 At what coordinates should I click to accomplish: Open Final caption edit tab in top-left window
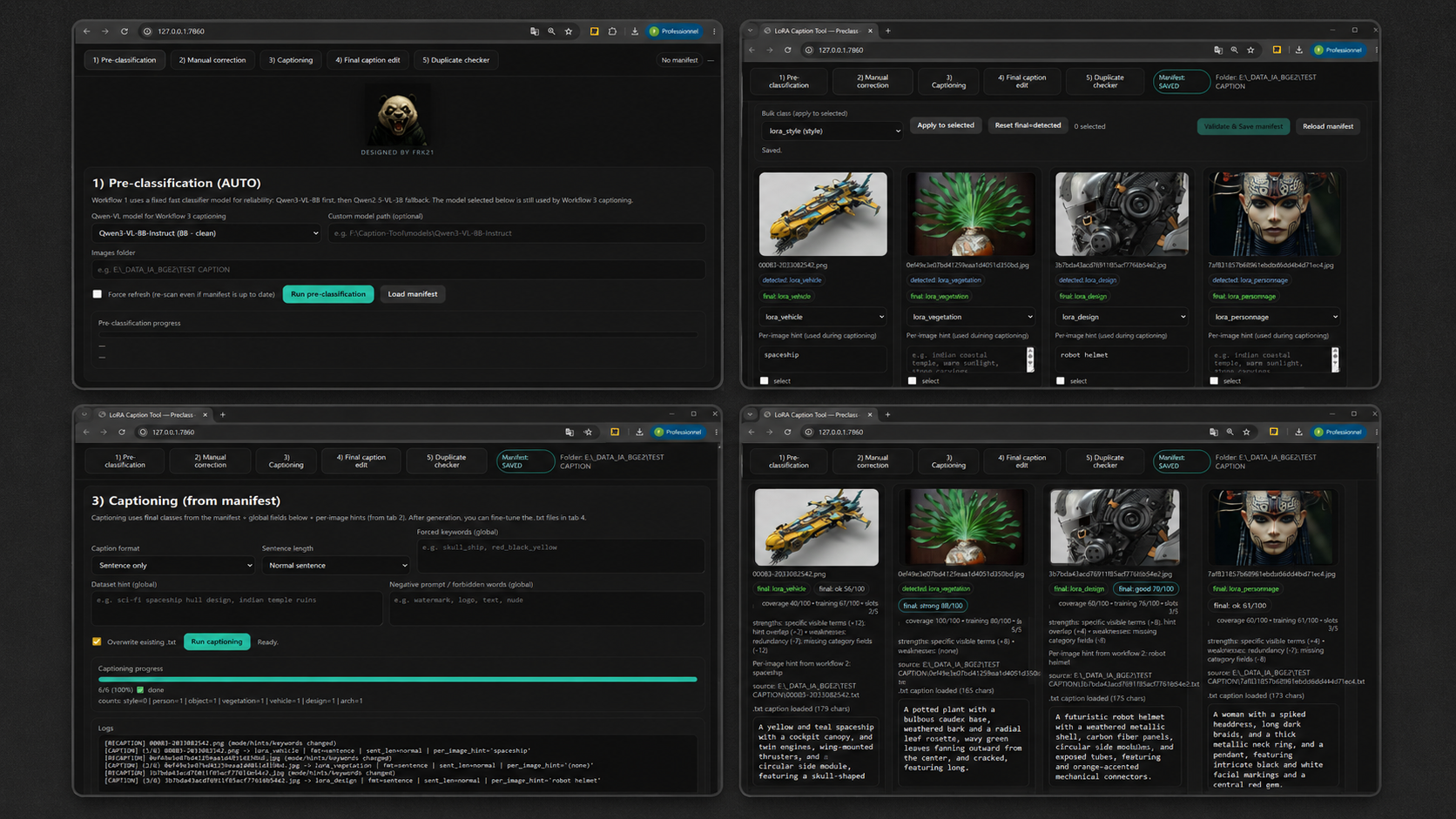[x=368, y=60]
